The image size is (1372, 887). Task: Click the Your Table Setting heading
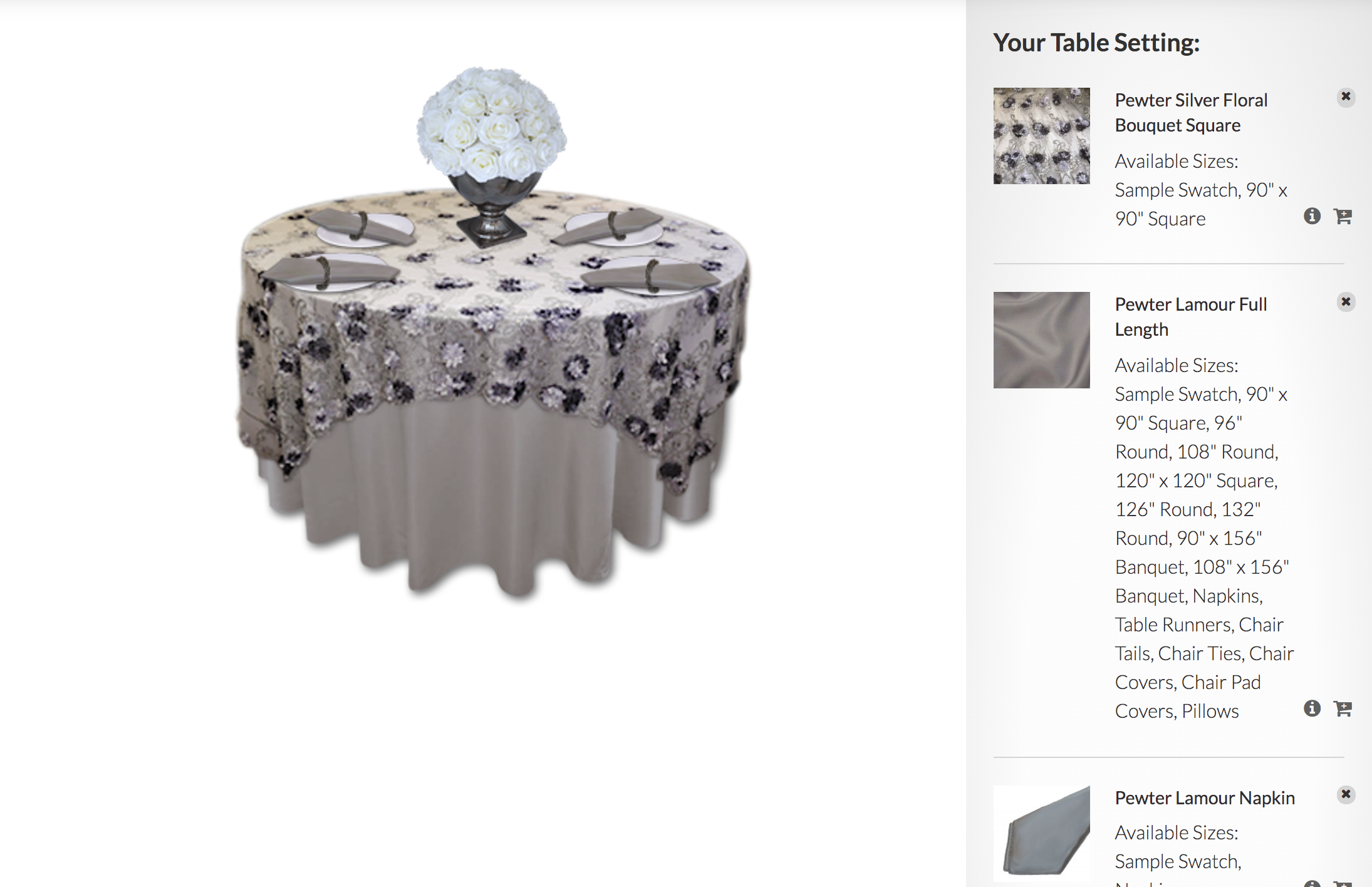pyautogui.click(x=1096, y=43)
